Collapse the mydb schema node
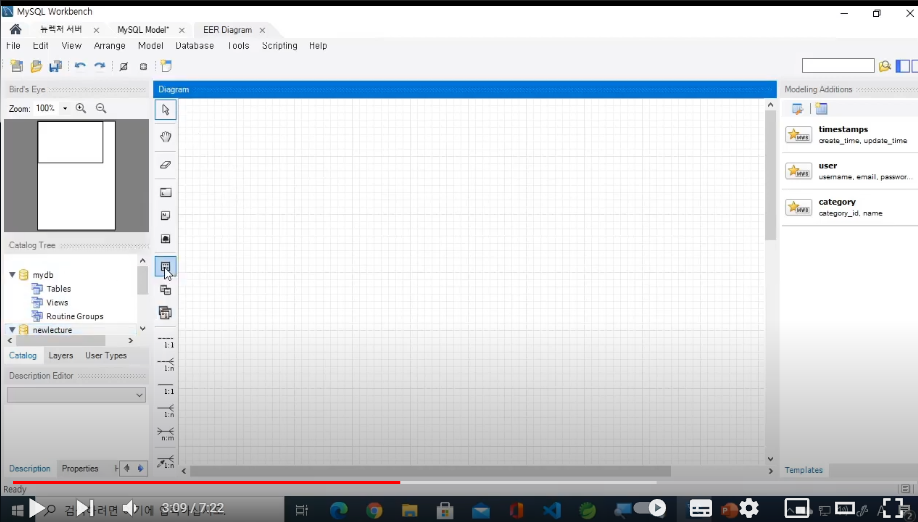This screenshot has height=522, width=918. tap(12, 274)
